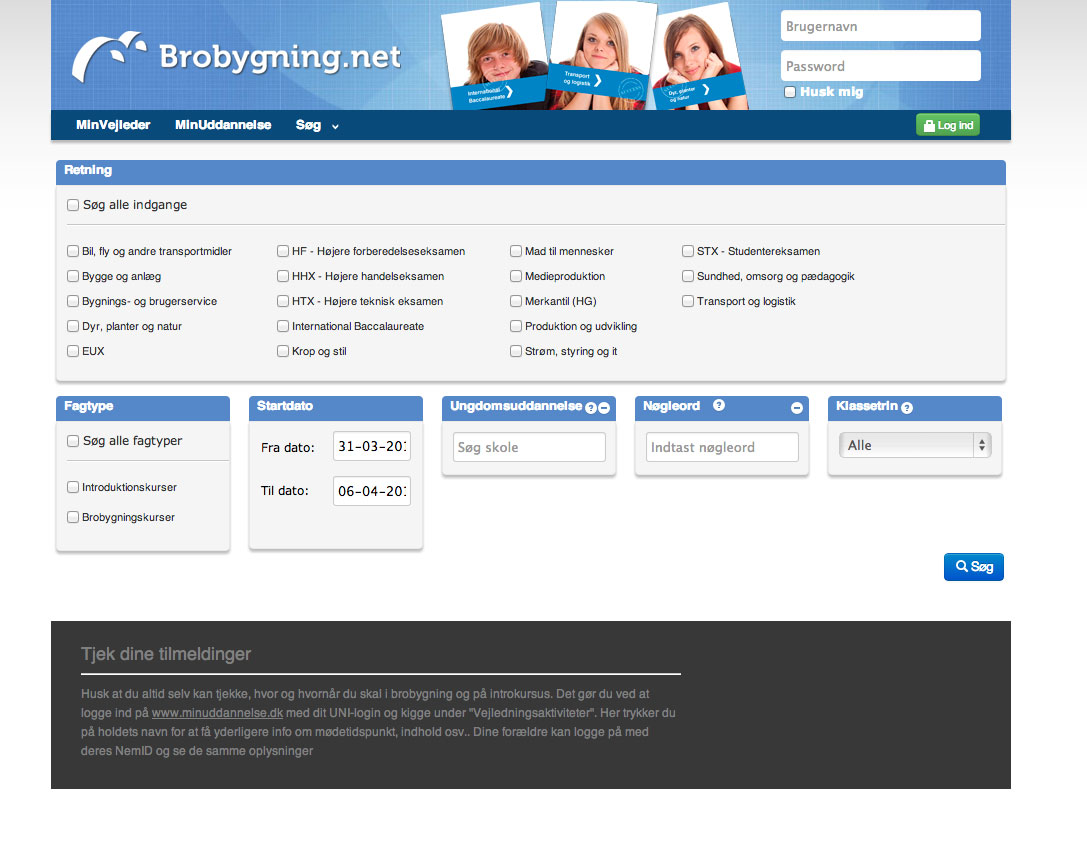Check Brobygningskurser
This screenshot has width=1087, height=842.
(73, 517)
